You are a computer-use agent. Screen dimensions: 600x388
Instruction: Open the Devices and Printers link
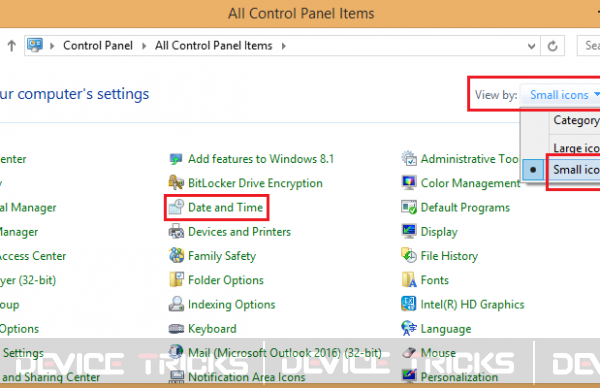click(240, 232)
